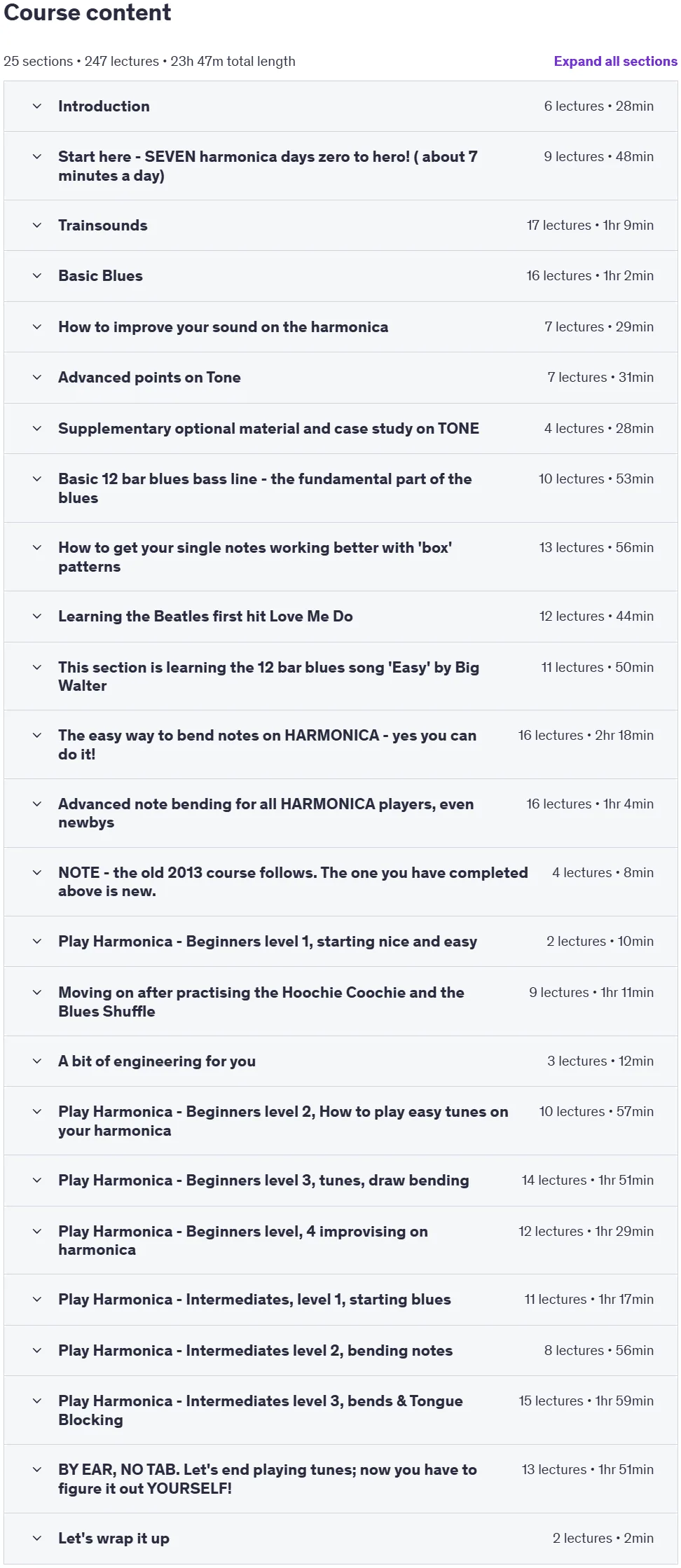Expand the BY EAR, NO TAB section
This screenshot has width=681, height=1568.
[340, 1479]
